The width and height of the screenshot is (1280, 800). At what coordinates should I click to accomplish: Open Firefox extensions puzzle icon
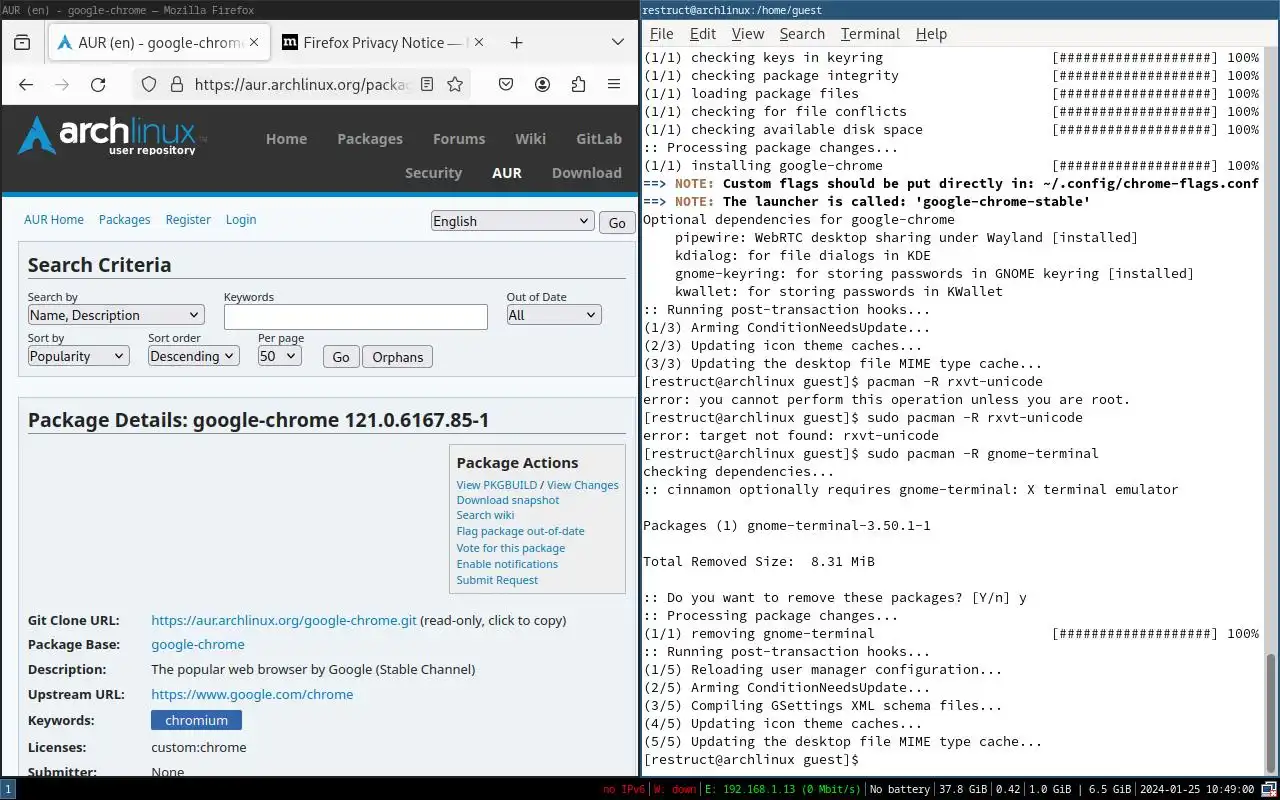[x=578, y=85]
